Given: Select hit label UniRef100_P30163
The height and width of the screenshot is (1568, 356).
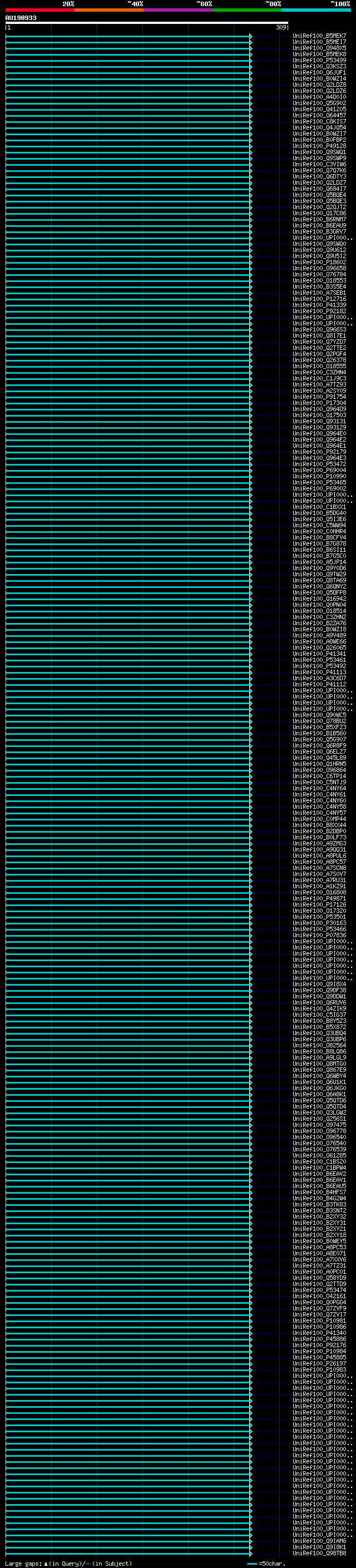Looking at the screenshot, I should pyautogui.click(x=319, y=923).
